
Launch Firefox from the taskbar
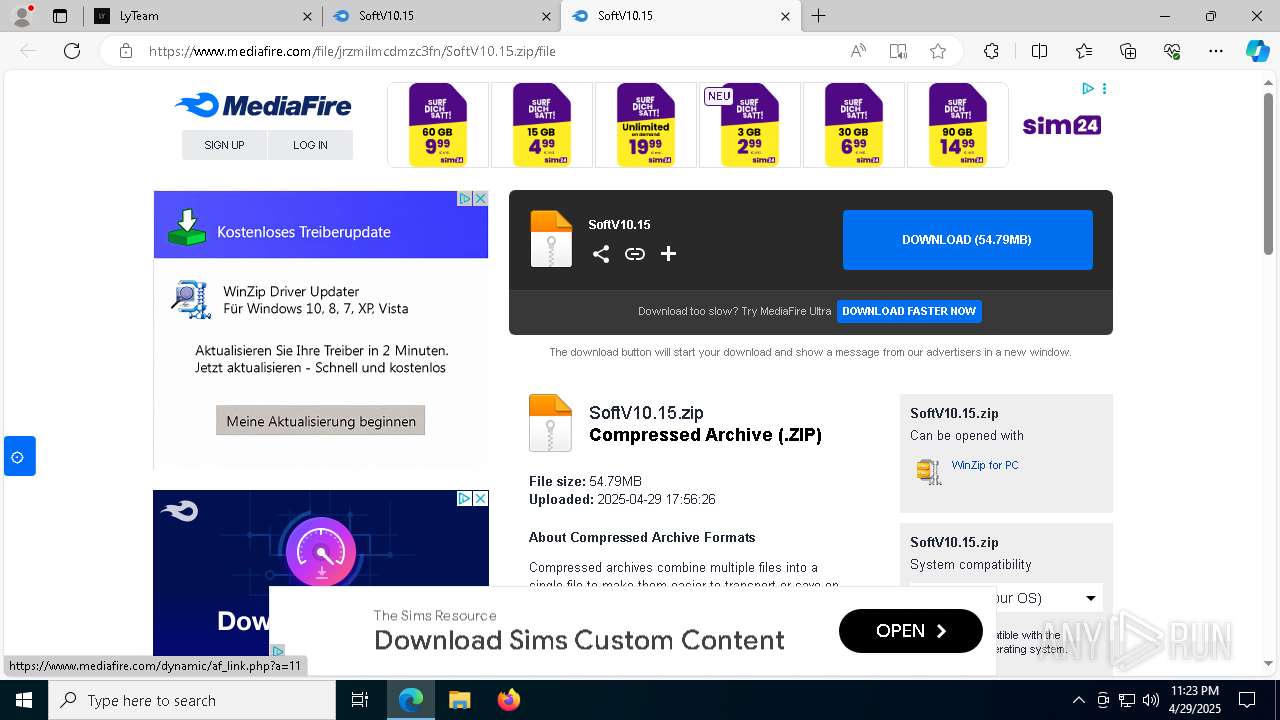pyautogui.click(x=508, y=700)
